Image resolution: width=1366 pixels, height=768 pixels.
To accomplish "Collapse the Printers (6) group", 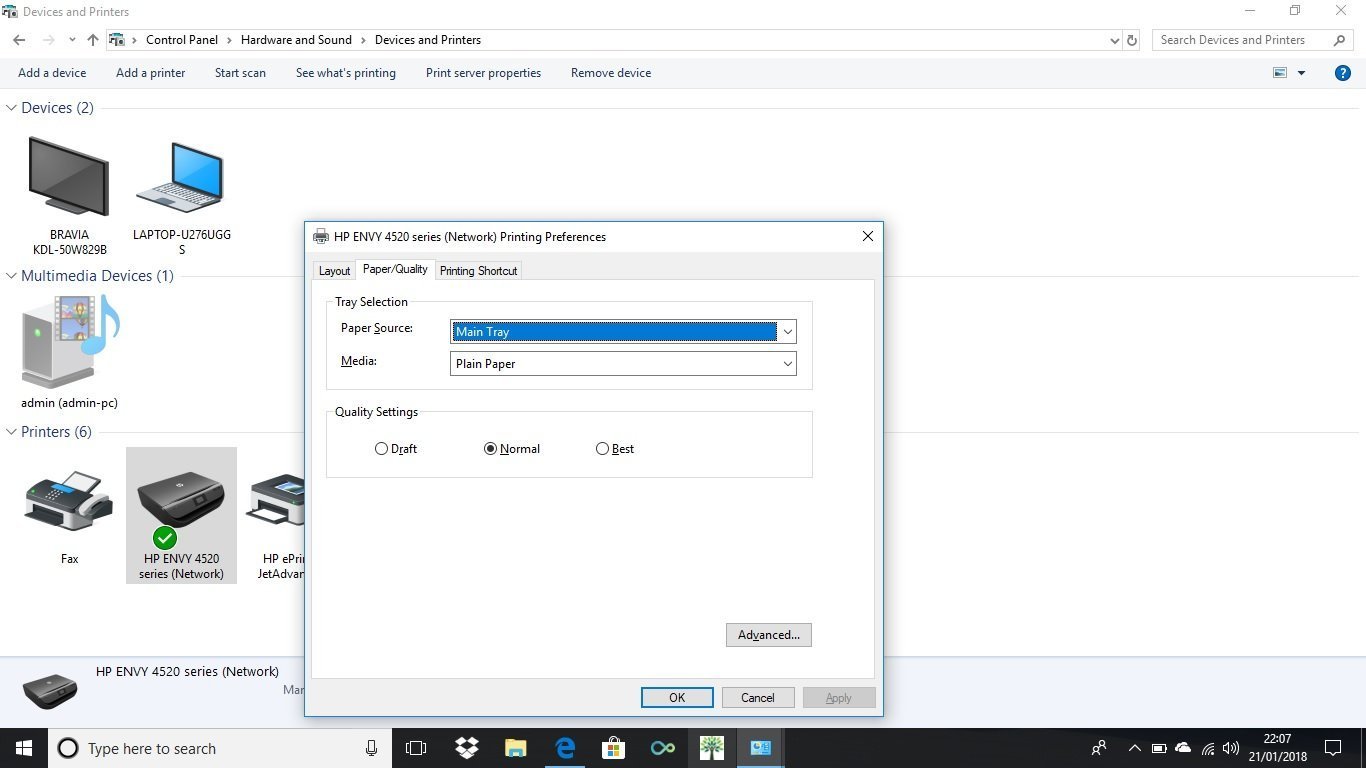I will click(x=12, y=432).
